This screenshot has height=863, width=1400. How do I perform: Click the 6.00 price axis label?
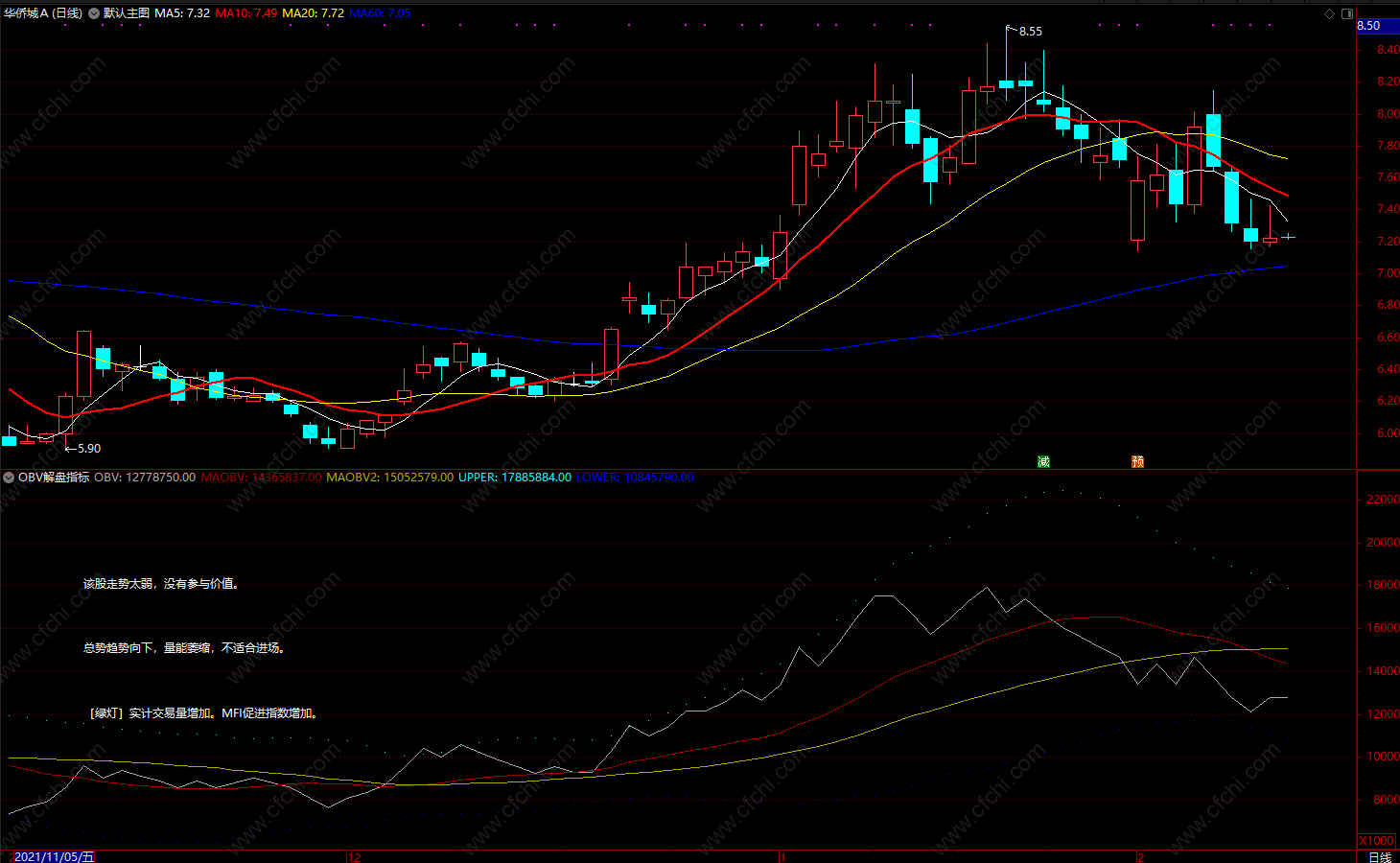coord(1388,432)
